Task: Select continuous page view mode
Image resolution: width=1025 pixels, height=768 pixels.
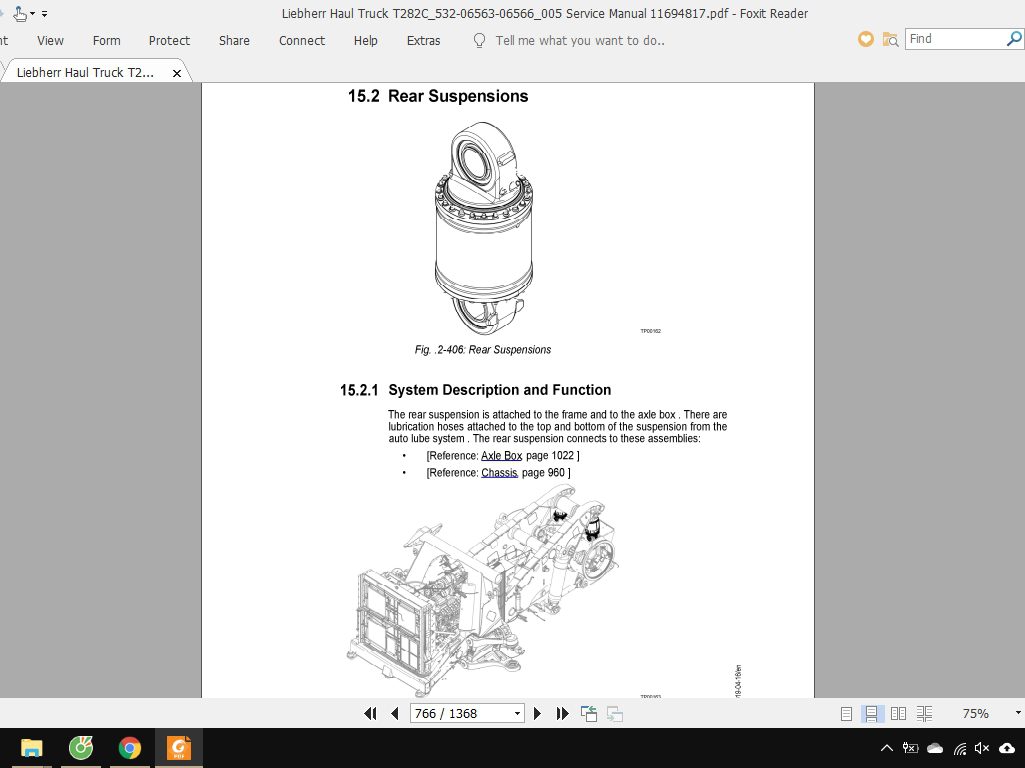Action: [871, 714]
